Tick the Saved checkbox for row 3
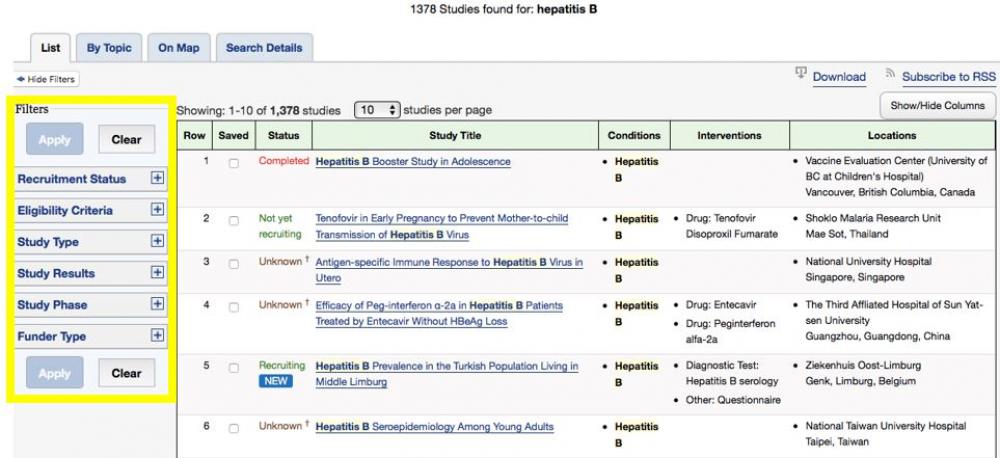The height and width of the screenshot is (458, 1000). [233, 264]
